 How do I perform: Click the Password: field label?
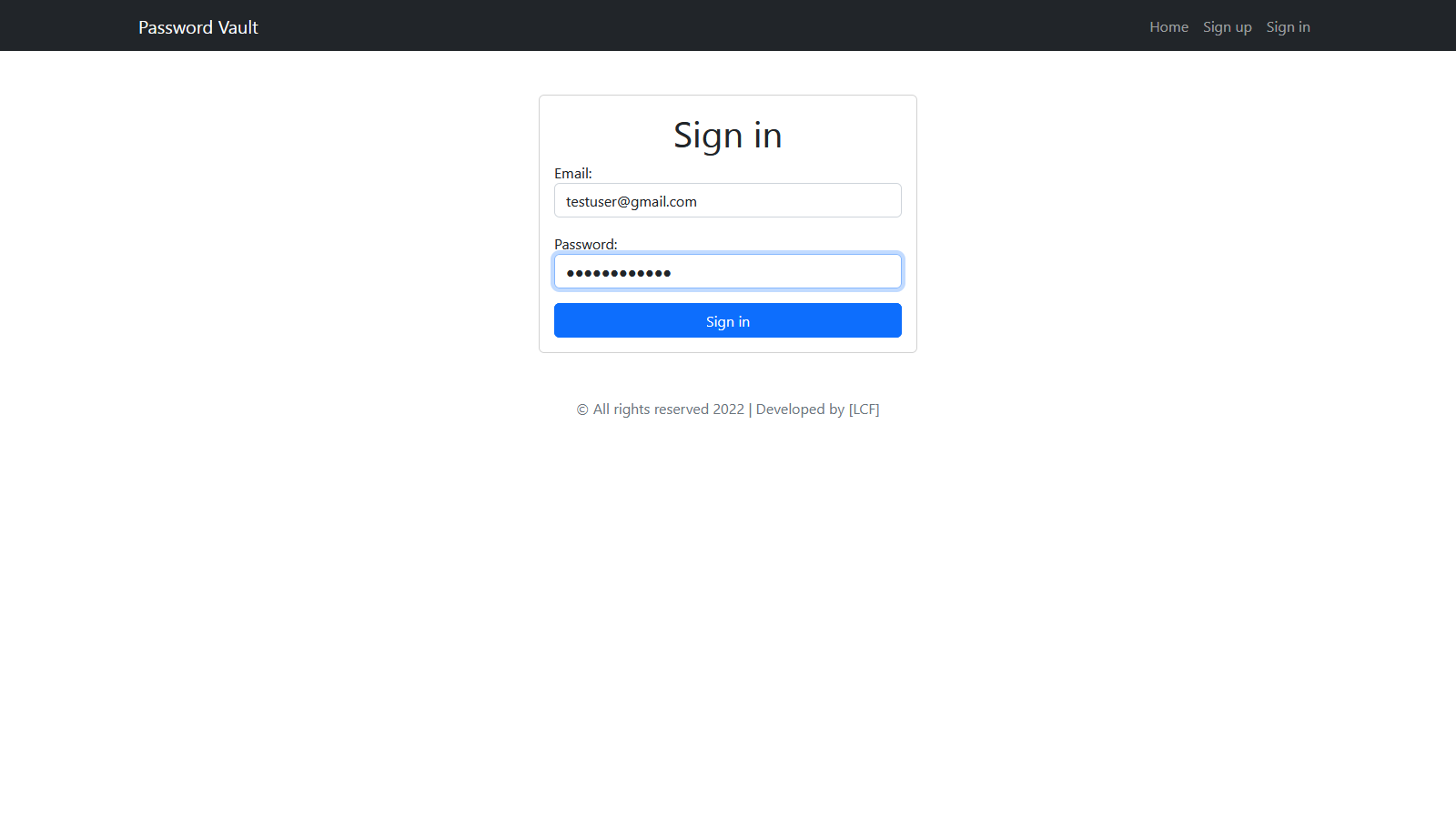coord(586,244)
